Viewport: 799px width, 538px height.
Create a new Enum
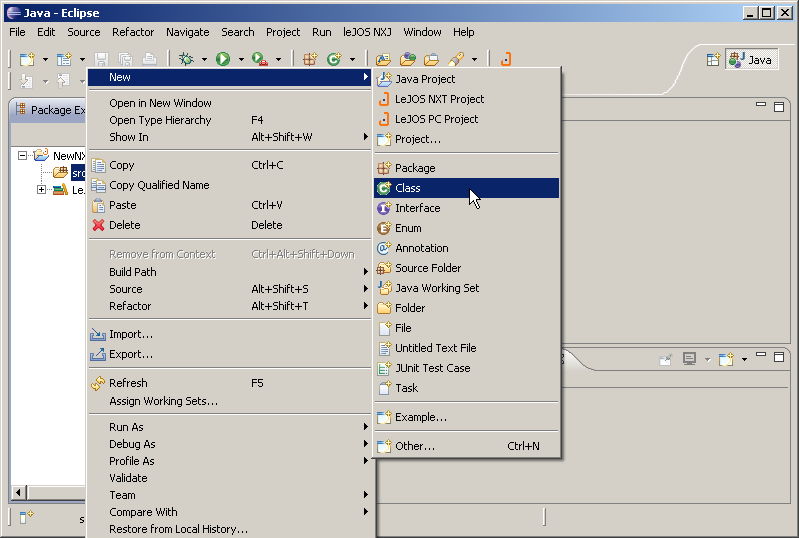click(467, 228)
